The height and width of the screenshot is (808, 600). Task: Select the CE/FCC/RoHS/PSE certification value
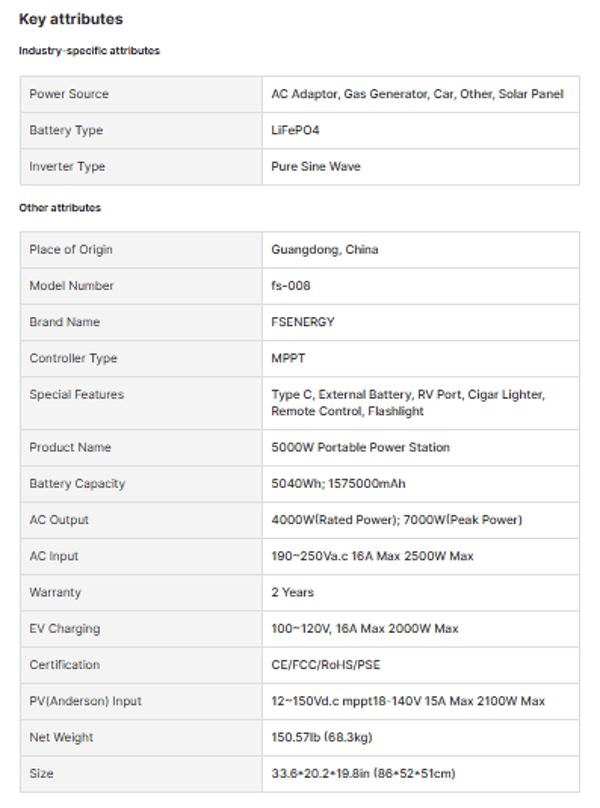pyautogui.click(x=325, y=665)
